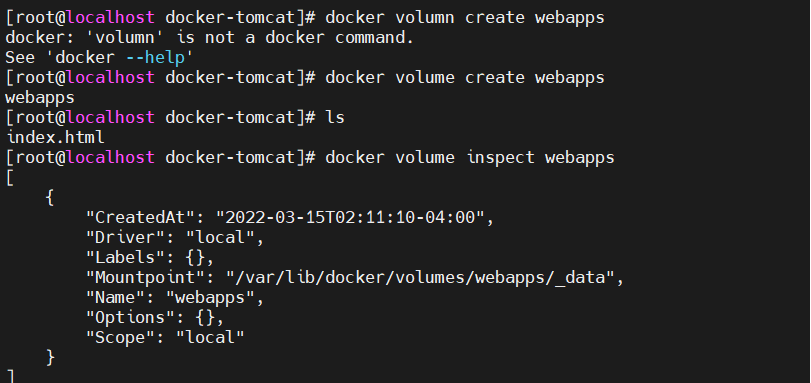Click the second 'docker volume create webapps' command
Viewport: 811px width, 383px height.
pos(464,78)
